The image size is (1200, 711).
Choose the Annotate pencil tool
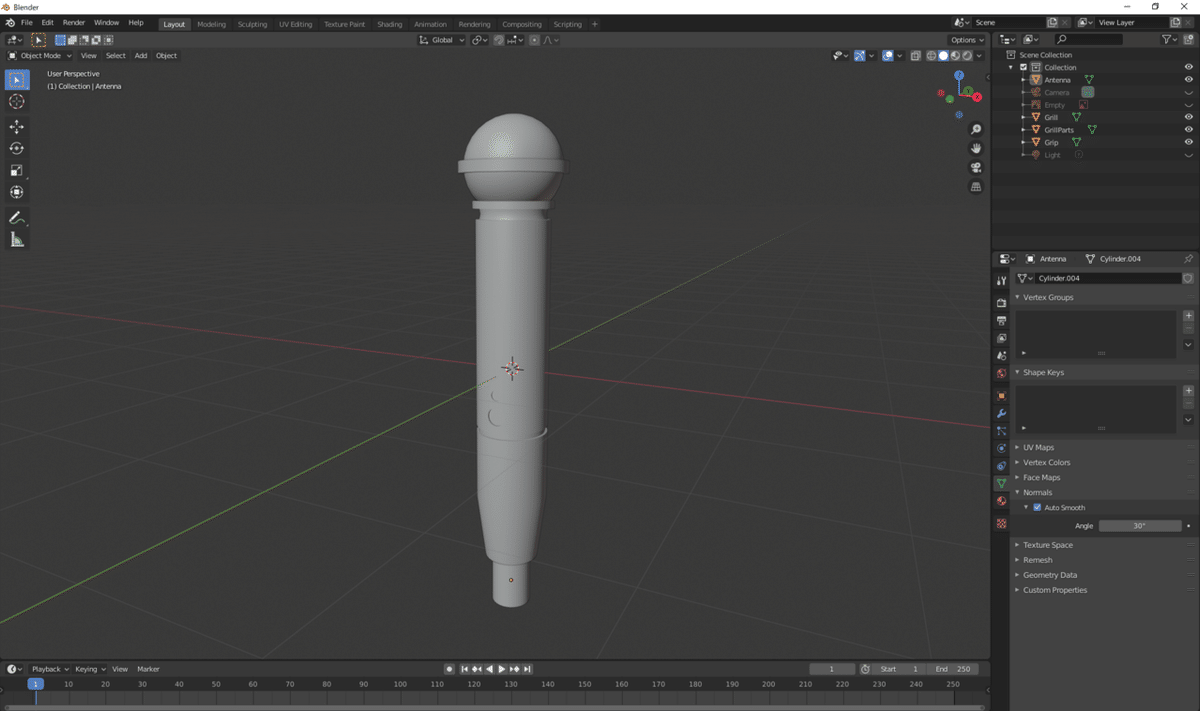tap(17, 218)
